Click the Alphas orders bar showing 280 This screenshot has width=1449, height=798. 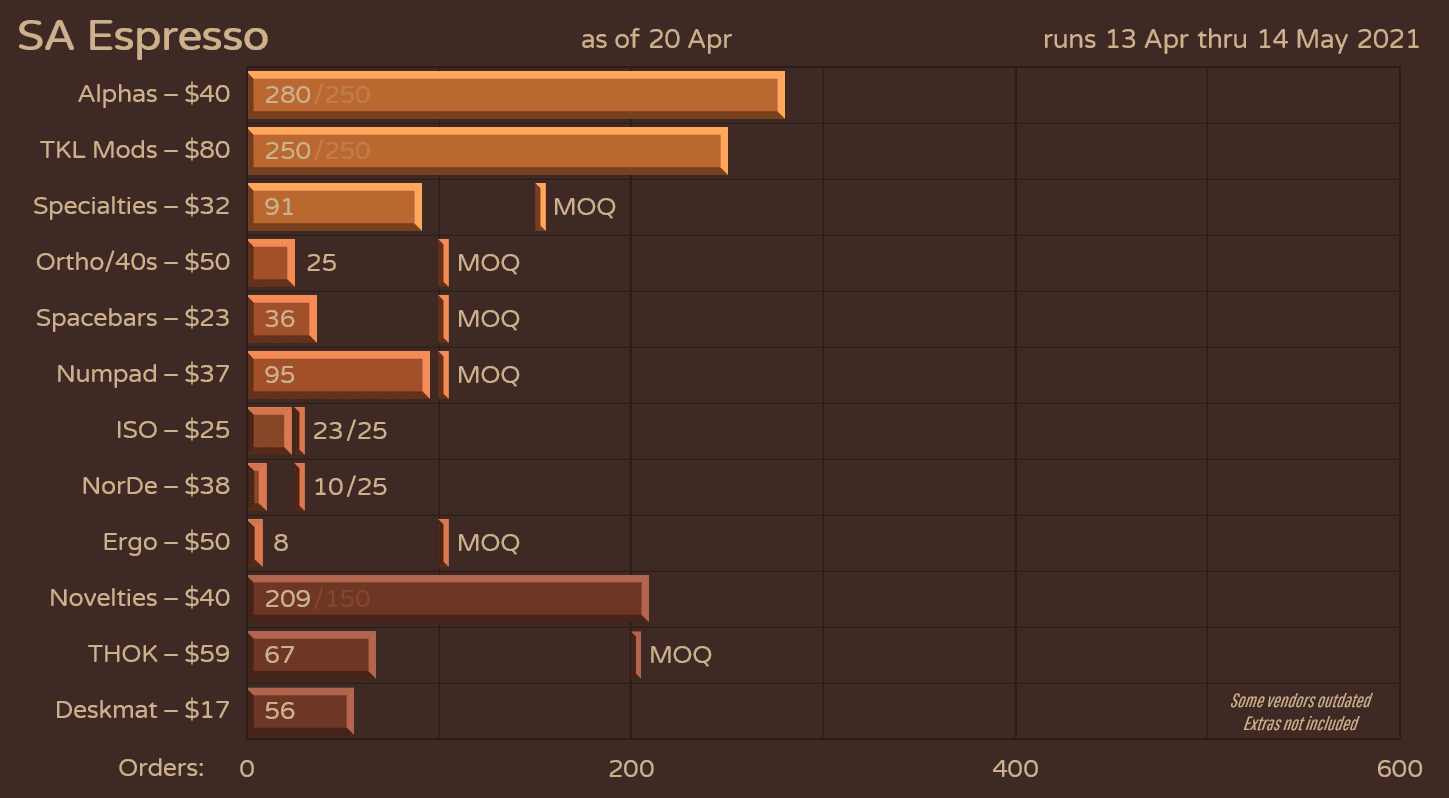click(x=515, y=95)
